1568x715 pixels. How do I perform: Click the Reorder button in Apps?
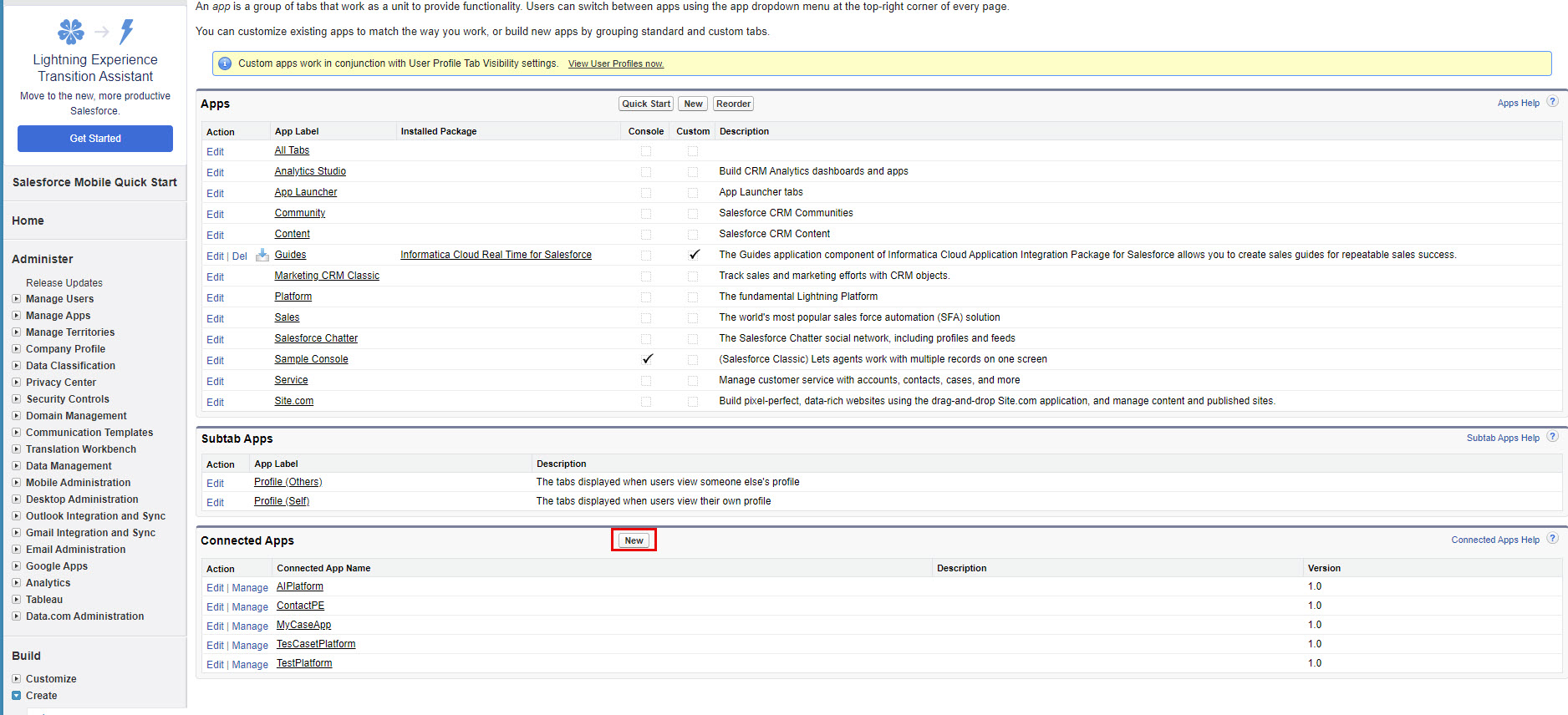point(733,104)
